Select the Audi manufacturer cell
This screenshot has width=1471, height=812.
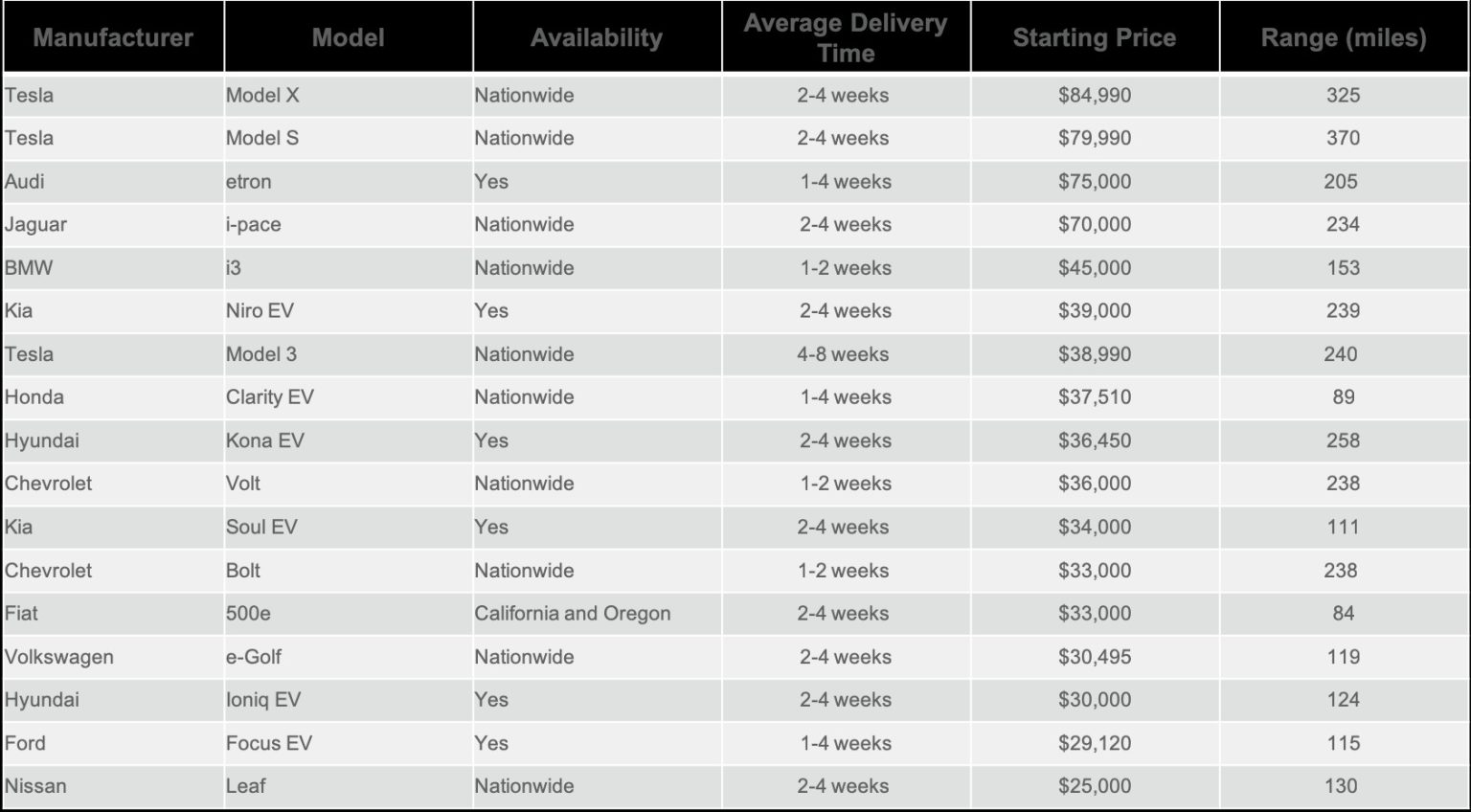(x=25, y=181)
